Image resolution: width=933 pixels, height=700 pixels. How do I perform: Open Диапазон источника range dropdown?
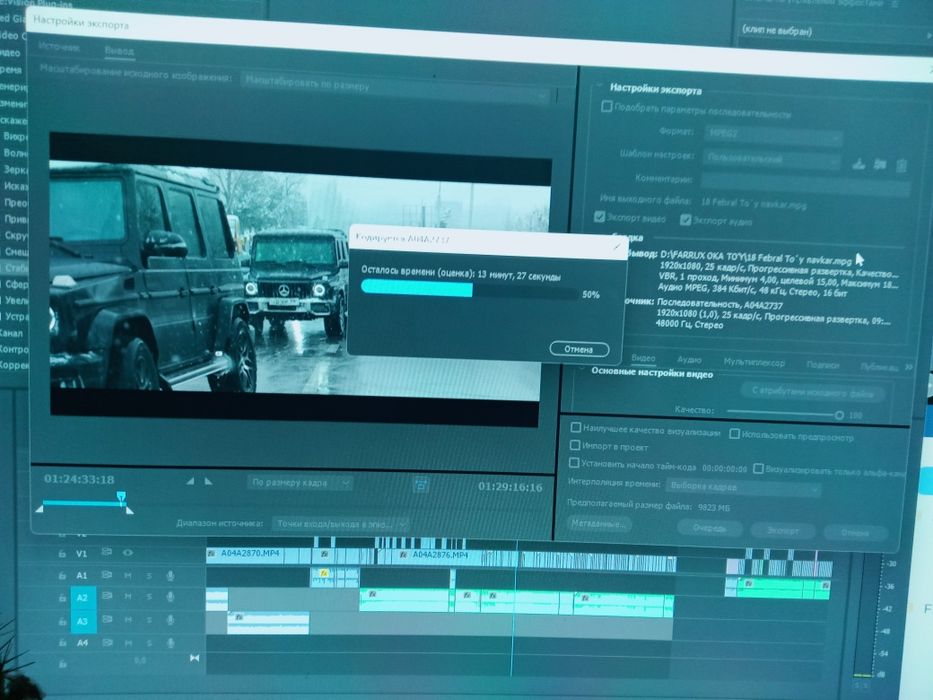tap(341, 524)
